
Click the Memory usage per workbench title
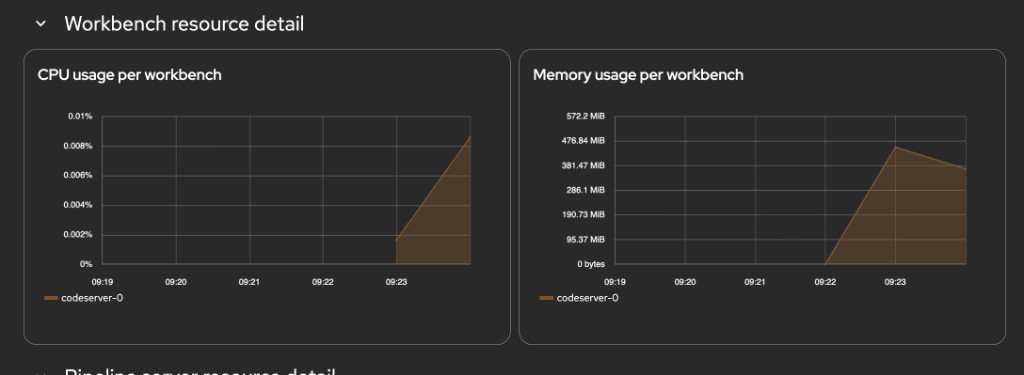(x=638, y=75)
